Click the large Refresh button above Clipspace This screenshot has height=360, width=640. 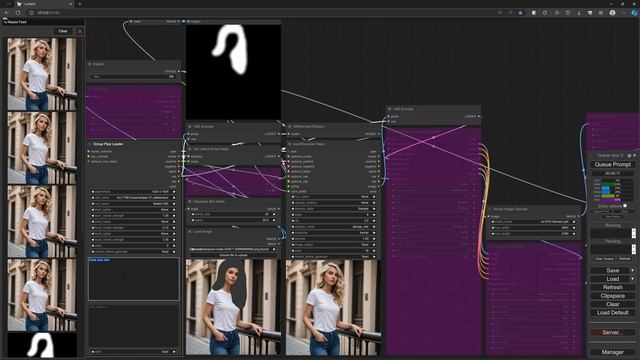click(612, 287)
